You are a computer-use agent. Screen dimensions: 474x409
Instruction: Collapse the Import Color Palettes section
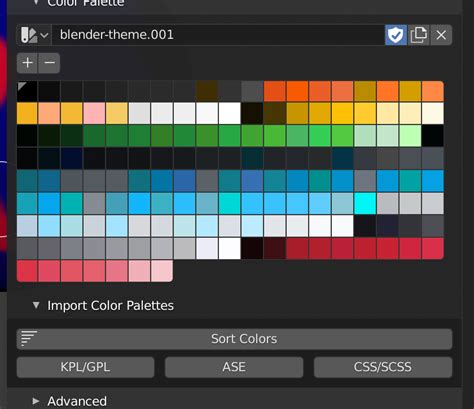36,305
